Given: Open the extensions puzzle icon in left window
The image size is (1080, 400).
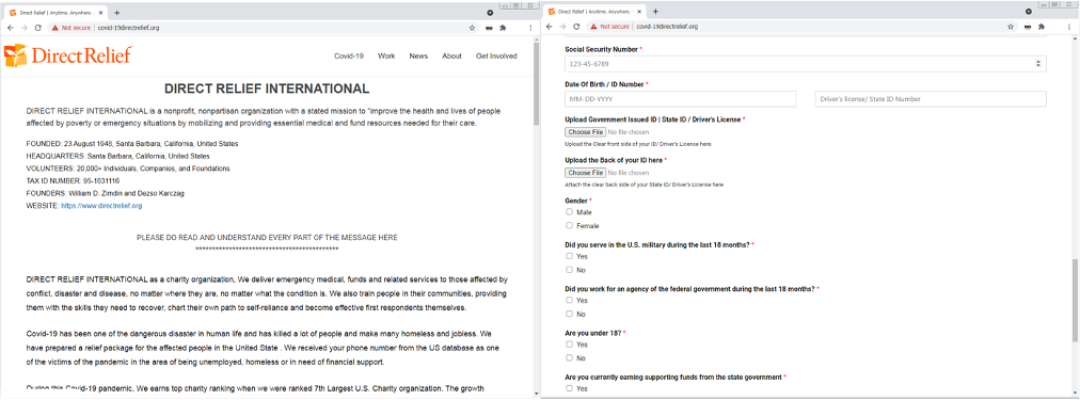Looking at the screenshot, I should tap(502, 28).
